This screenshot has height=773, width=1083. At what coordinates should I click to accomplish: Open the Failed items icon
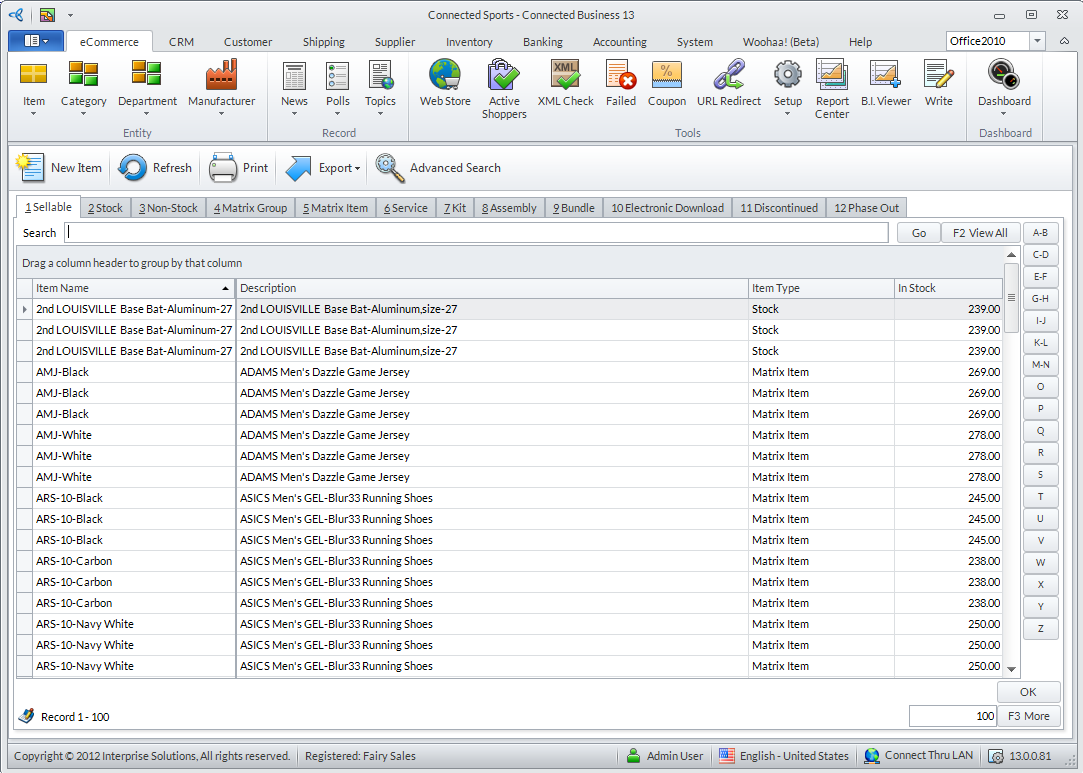[x=620, y=84]
